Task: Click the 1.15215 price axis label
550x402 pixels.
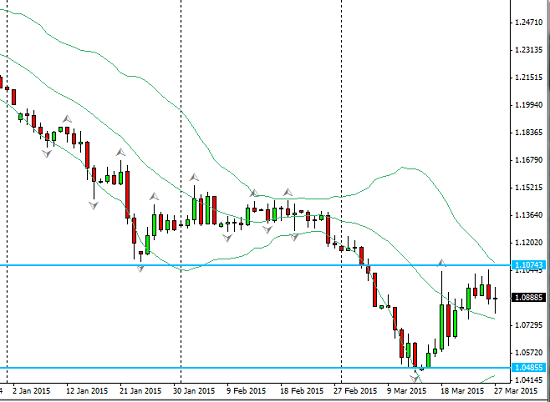Action: point(529,188)
